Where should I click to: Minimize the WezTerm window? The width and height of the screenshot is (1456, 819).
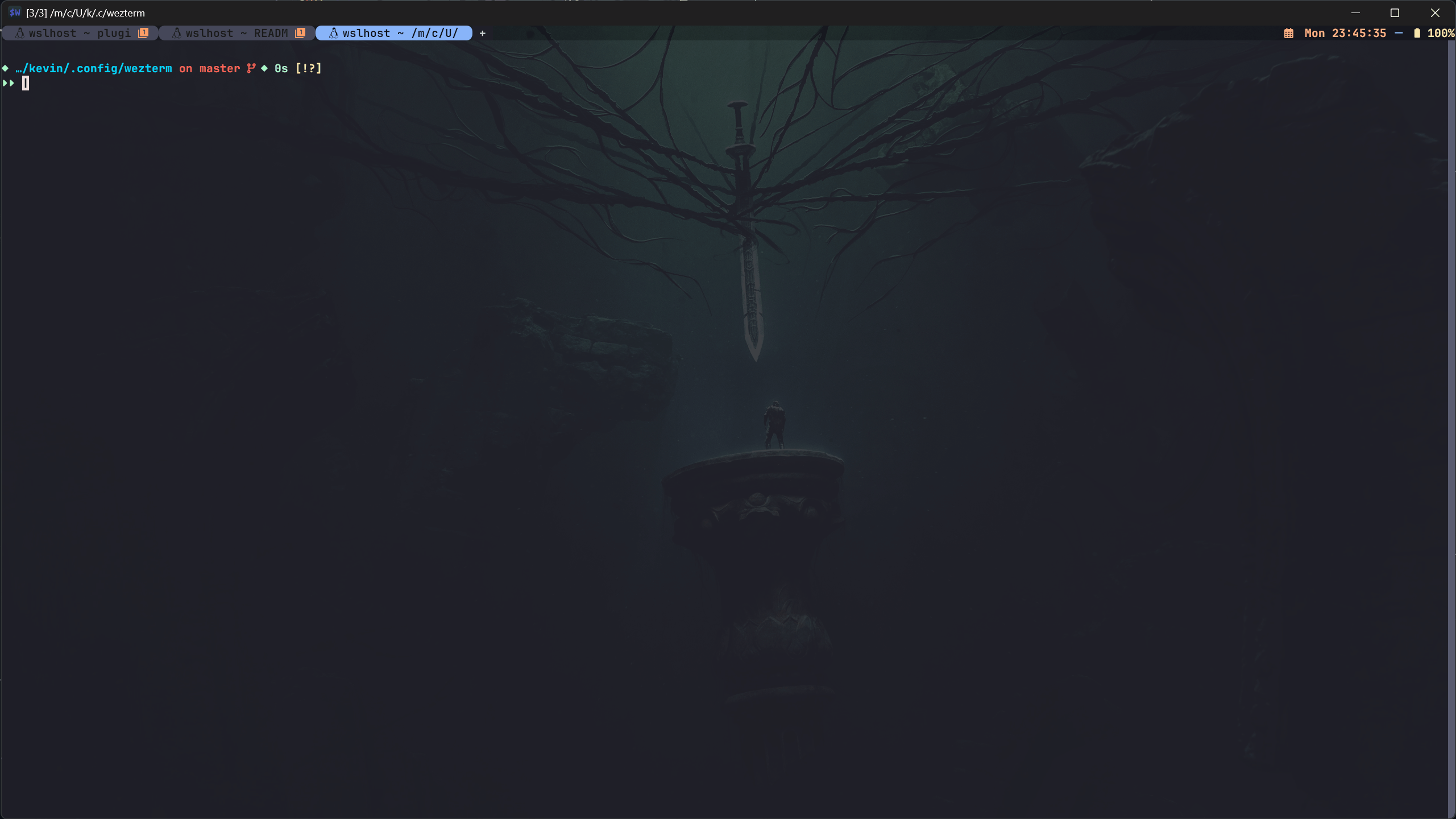tap(1355, 13)
